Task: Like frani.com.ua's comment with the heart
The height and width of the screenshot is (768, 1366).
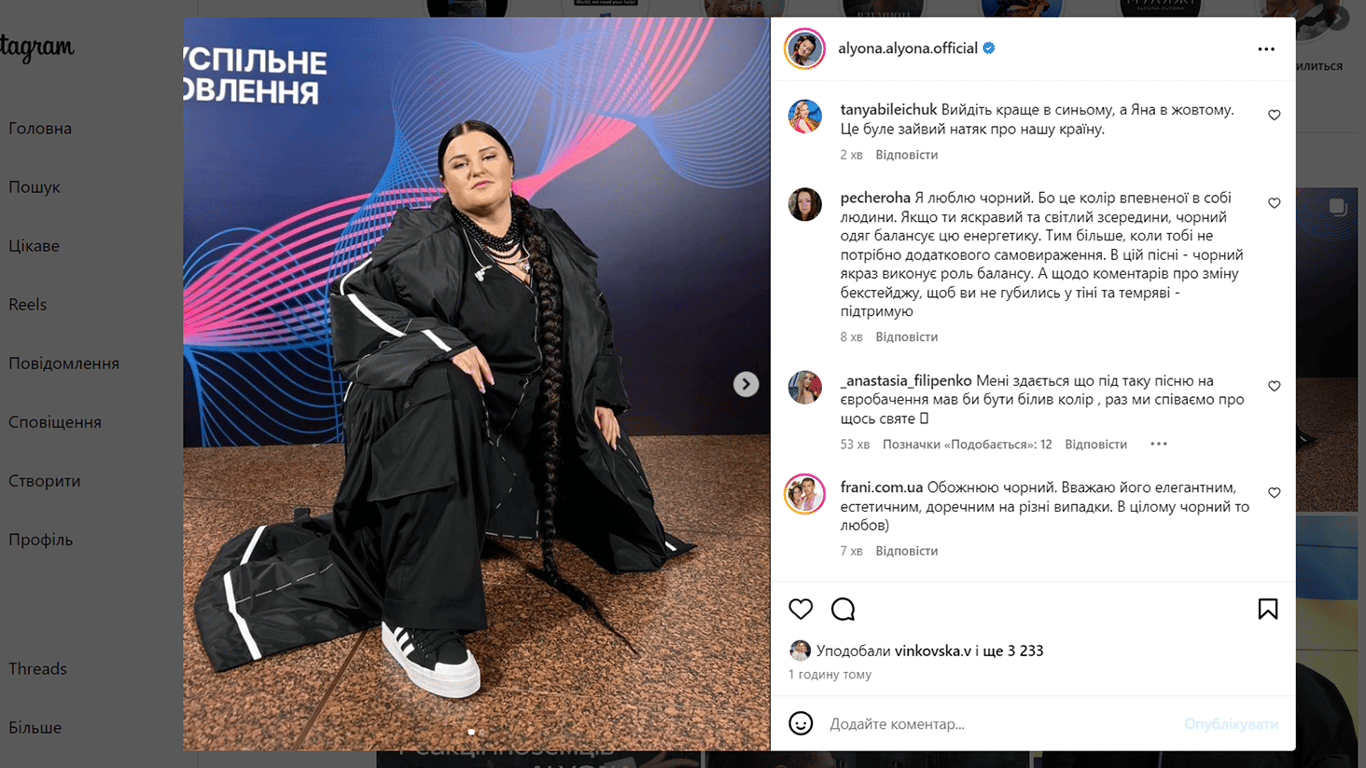Action: 1274,493
